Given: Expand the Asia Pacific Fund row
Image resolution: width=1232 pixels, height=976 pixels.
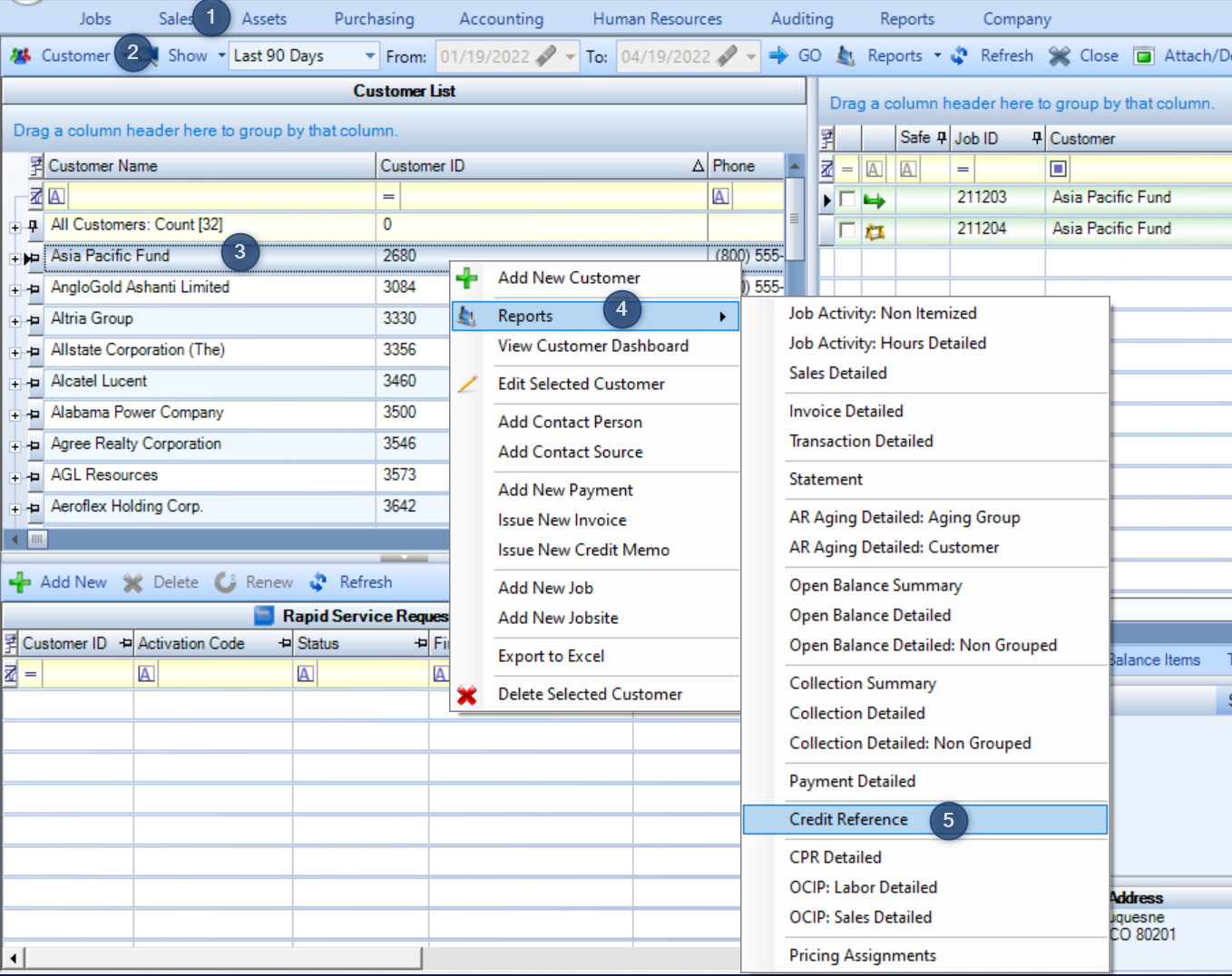Looking at the screenshot, I should (x=15, y=259).
